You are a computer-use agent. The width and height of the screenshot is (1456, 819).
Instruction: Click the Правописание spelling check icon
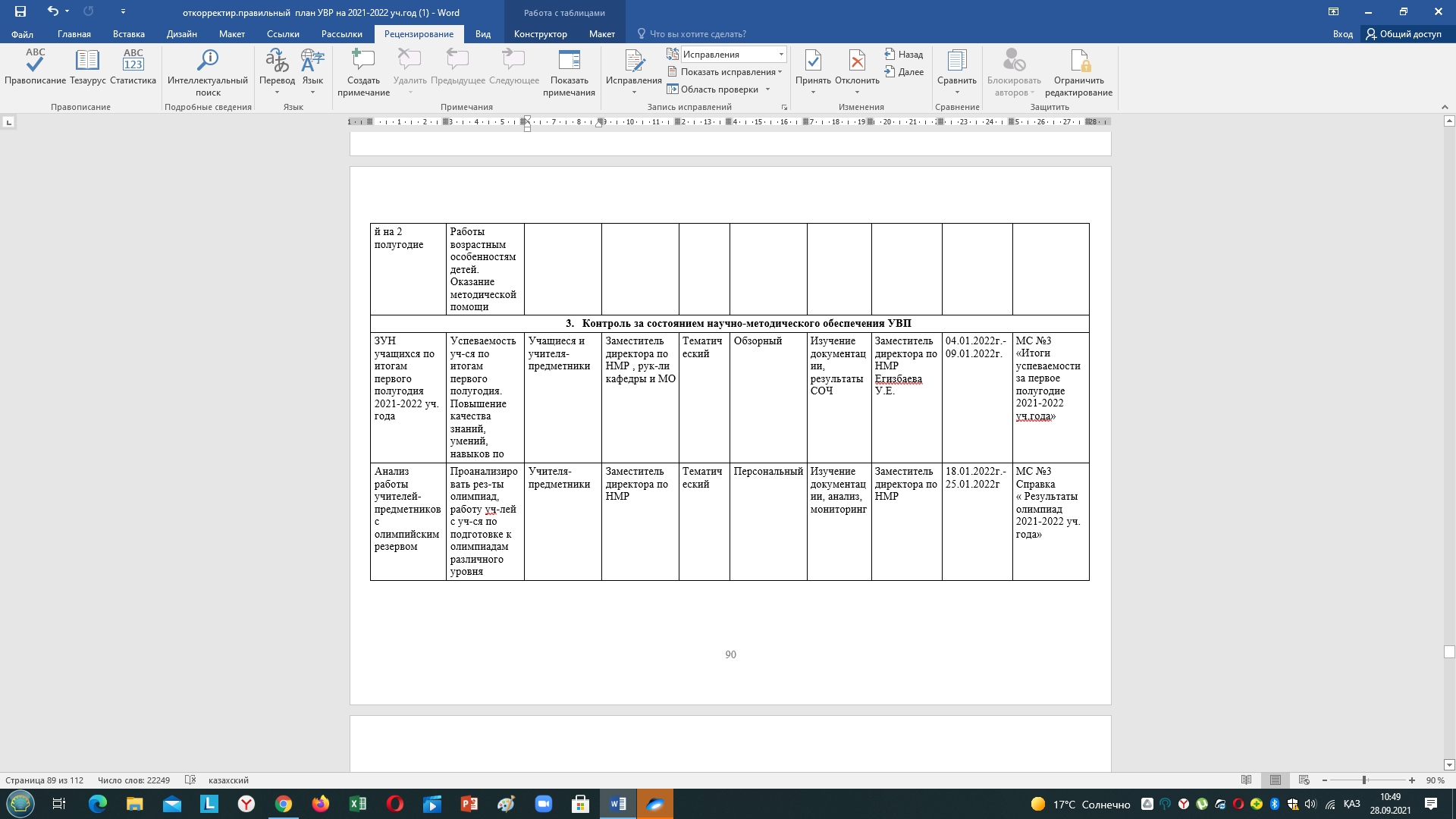pos(35,61)
